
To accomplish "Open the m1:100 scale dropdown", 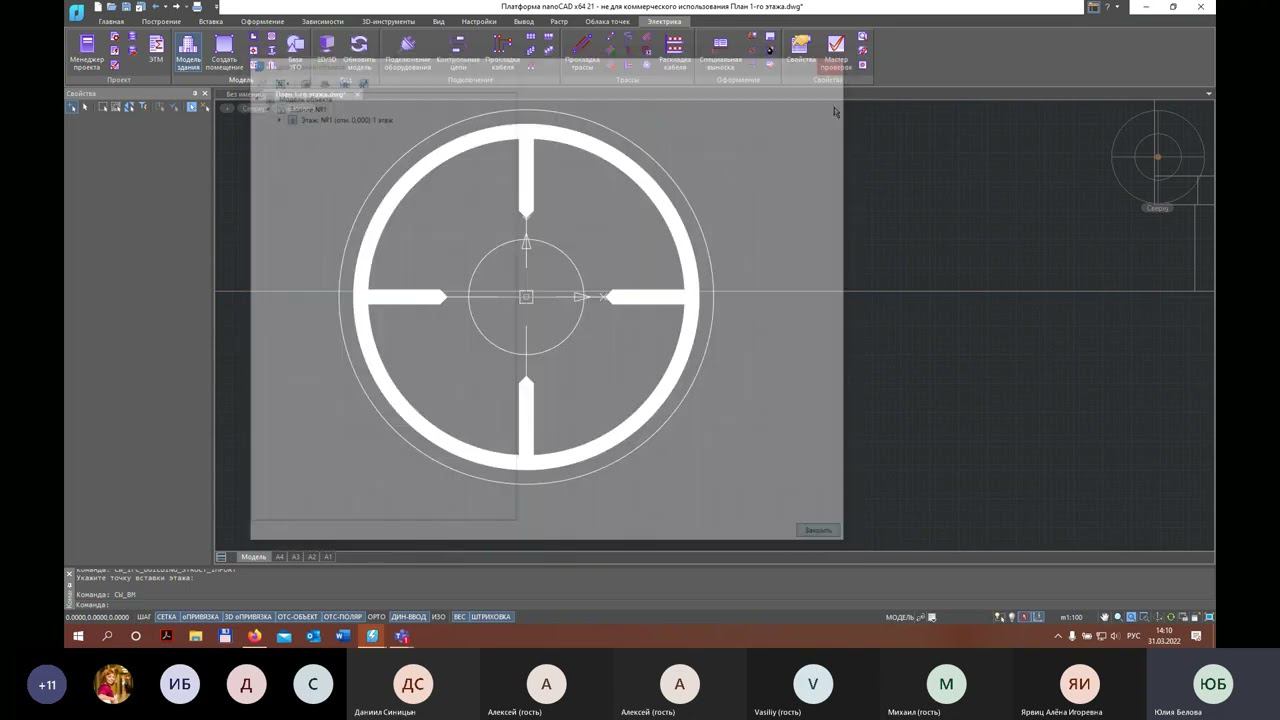I will (1071, 617).
